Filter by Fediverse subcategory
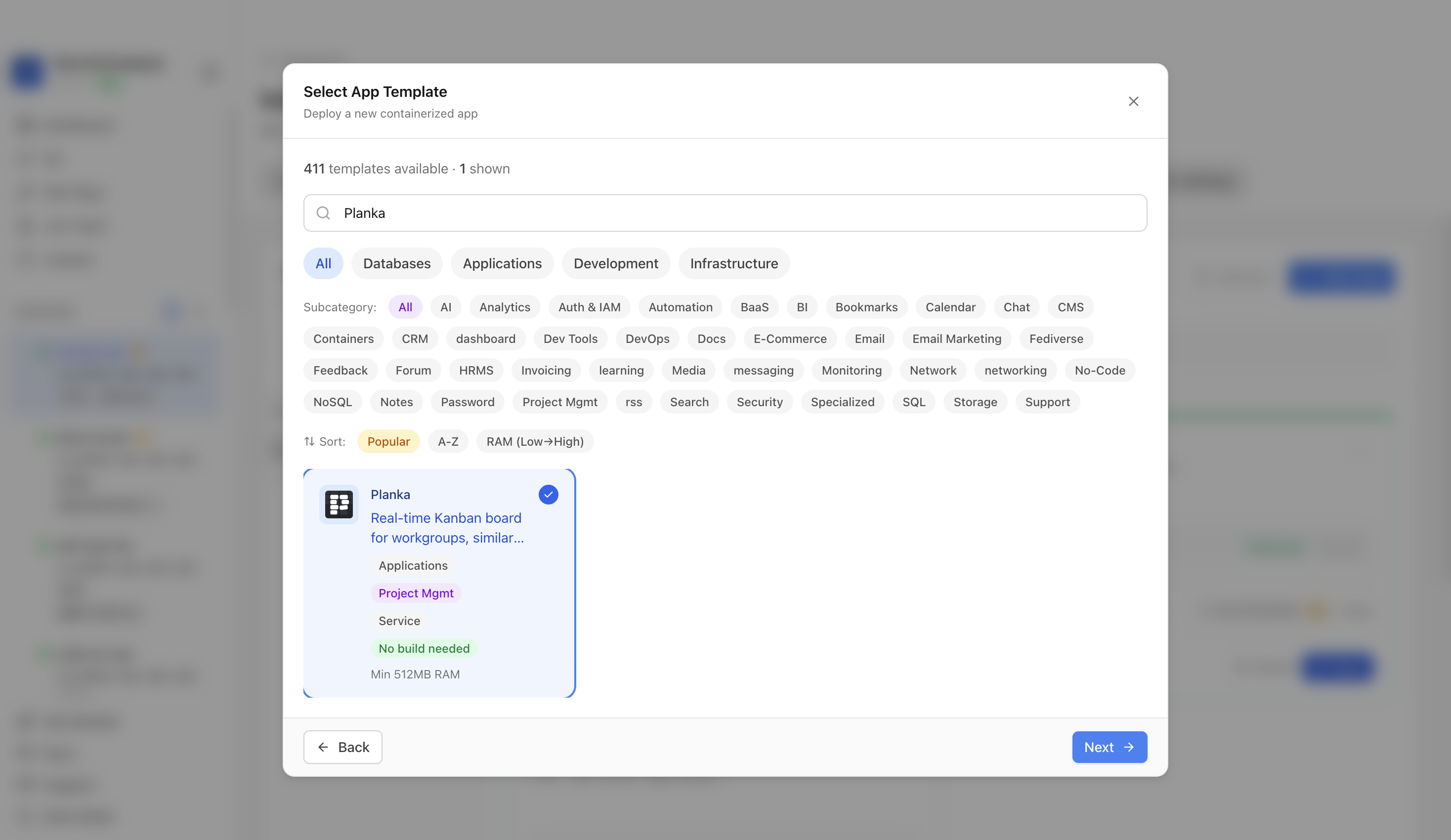1451x840 pixels. 1056,338
